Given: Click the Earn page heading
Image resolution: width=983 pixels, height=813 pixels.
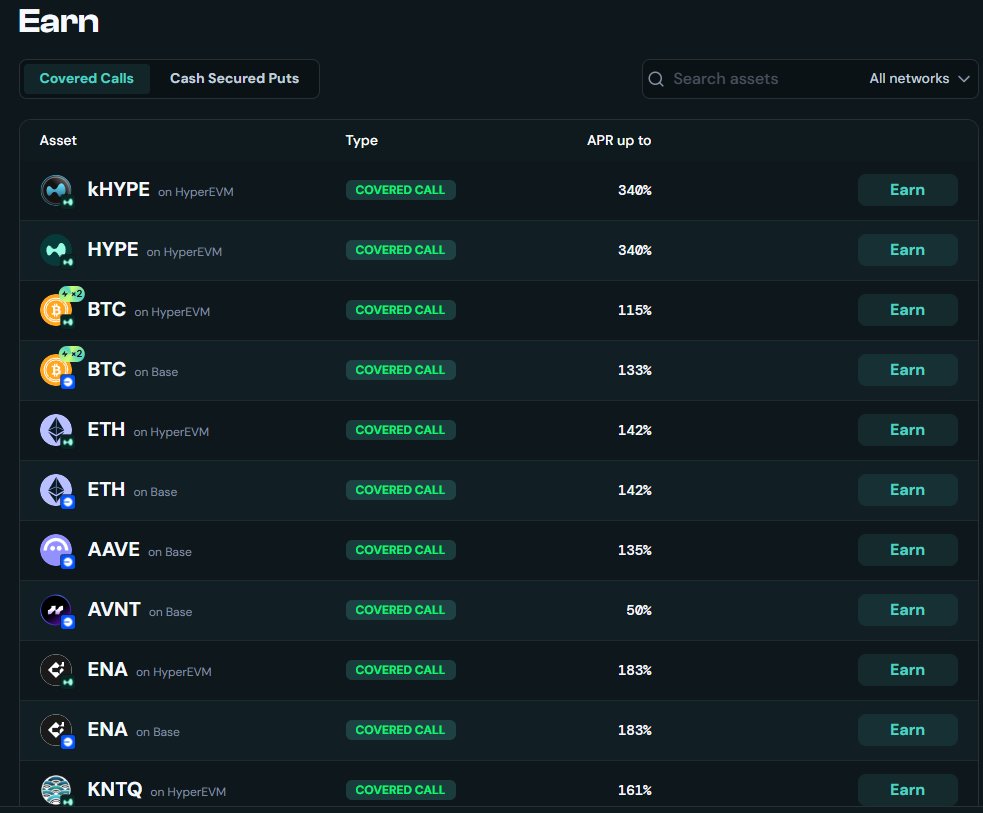Looking at the screenshot, I should pyautogui.click(x=59, y=21).
